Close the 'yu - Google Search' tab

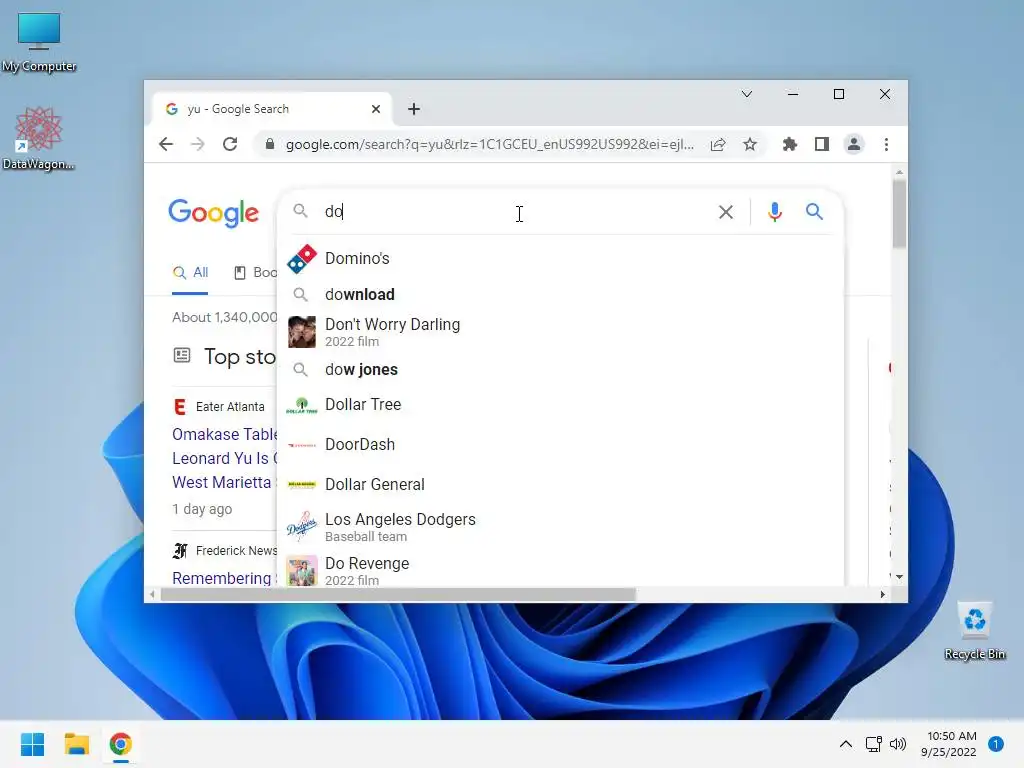click(376, 109)
